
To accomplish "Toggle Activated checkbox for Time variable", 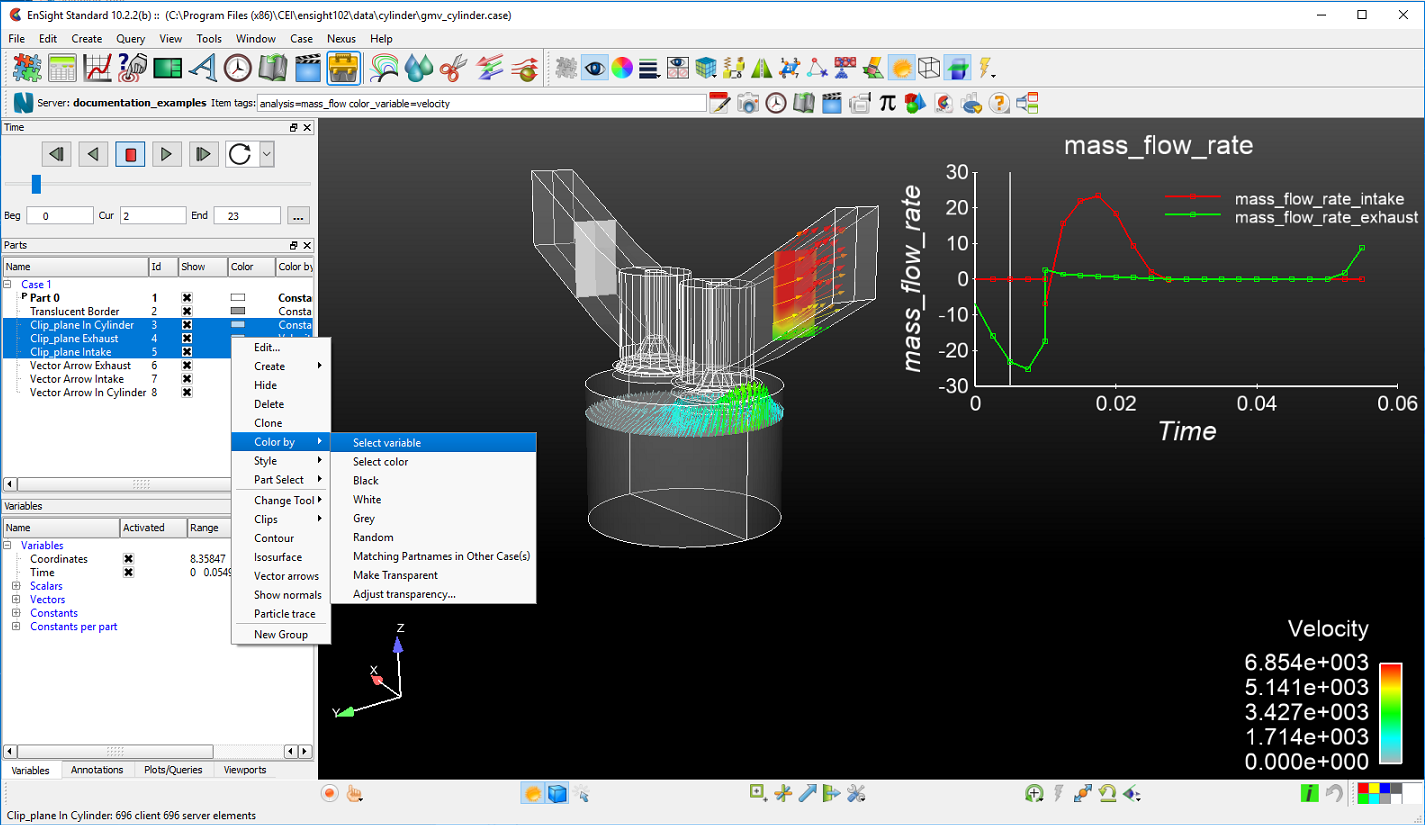I will tap(128, 572).
